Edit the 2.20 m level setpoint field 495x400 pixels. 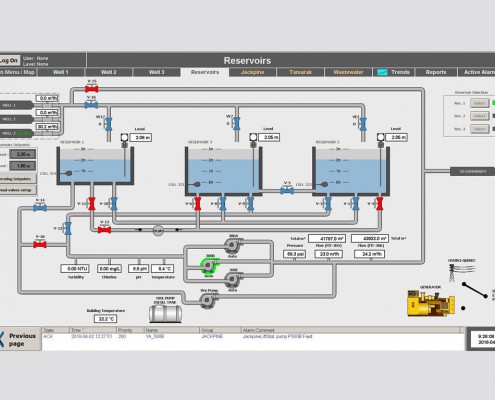click(23, 154)
